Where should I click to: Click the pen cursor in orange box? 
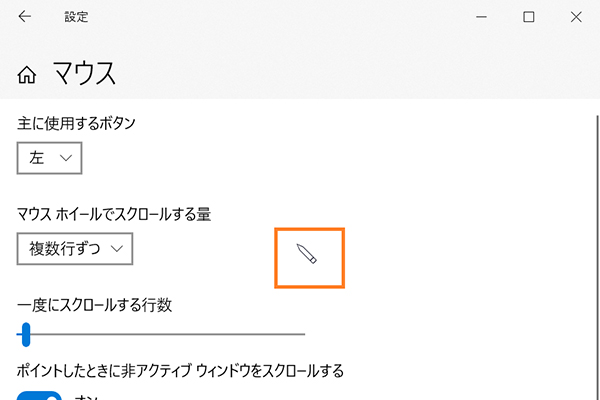point(308,256)
